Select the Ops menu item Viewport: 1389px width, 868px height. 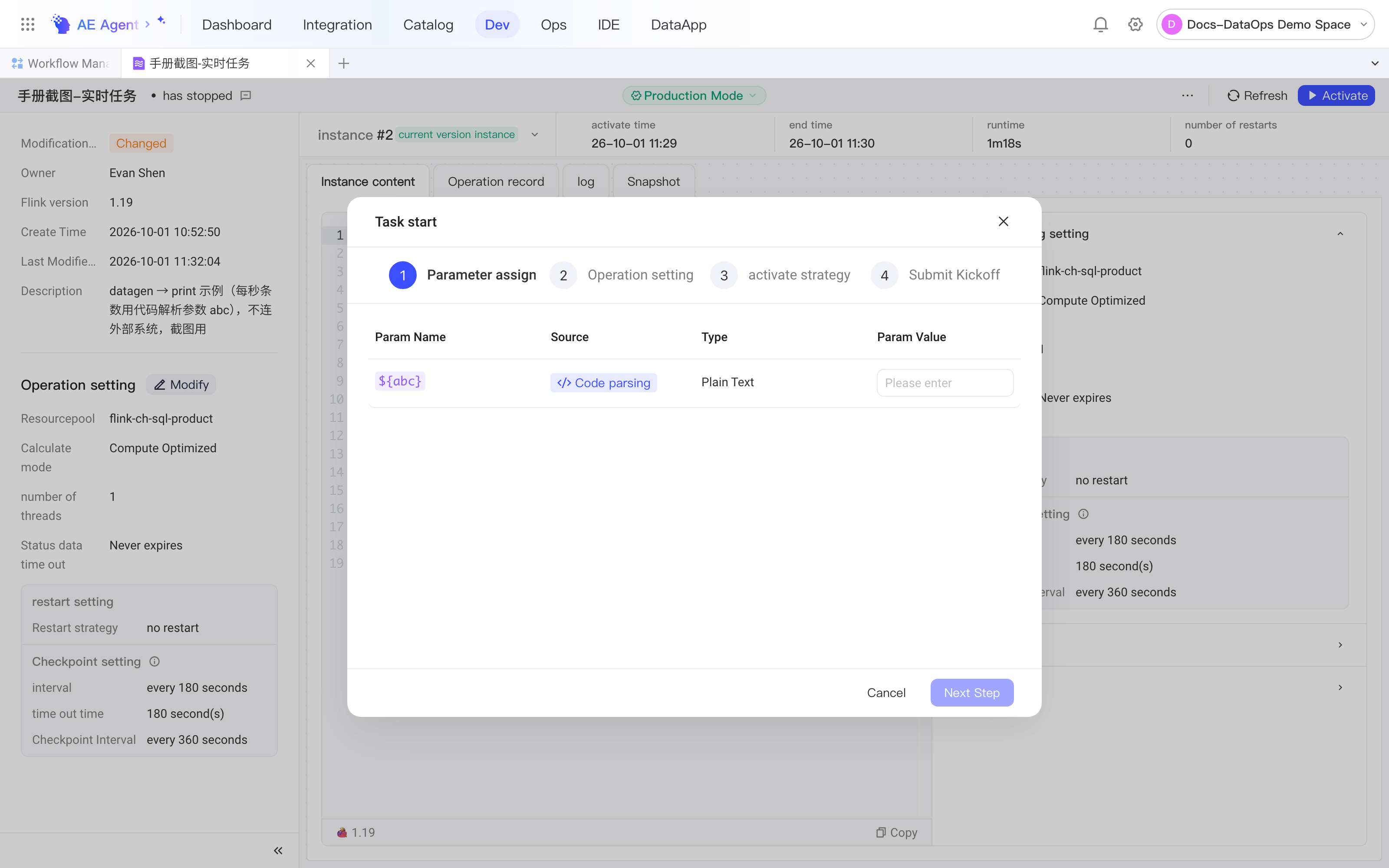553,25
